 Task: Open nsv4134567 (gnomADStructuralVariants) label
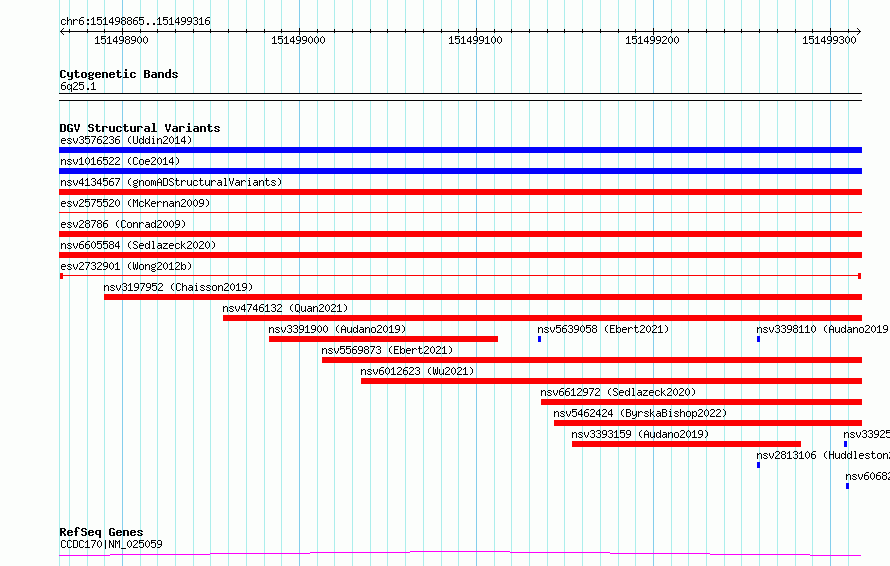point(171,182)
